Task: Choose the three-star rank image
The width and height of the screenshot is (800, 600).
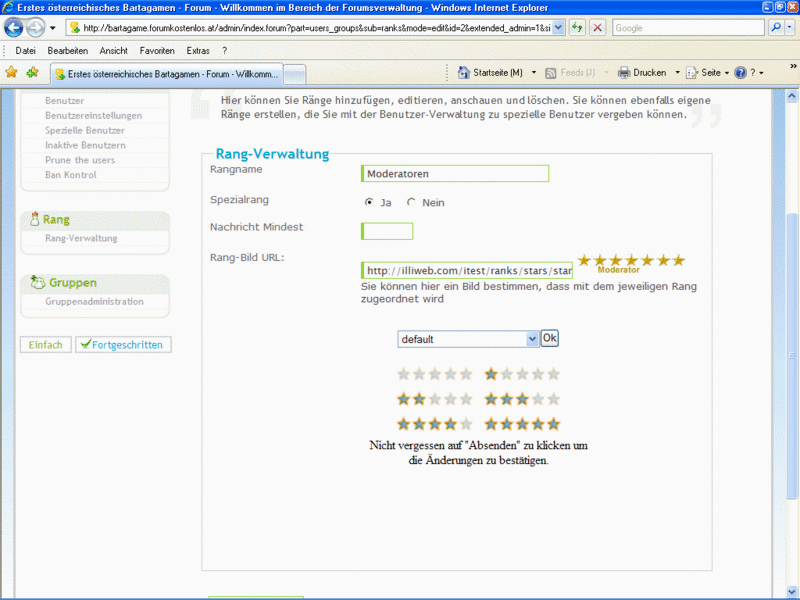Action: coord(522,399)
